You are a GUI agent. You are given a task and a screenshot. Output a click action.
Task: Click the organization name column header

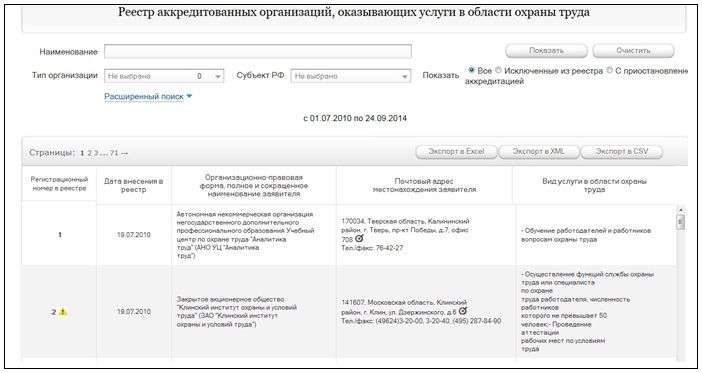(x=253, y=185)
